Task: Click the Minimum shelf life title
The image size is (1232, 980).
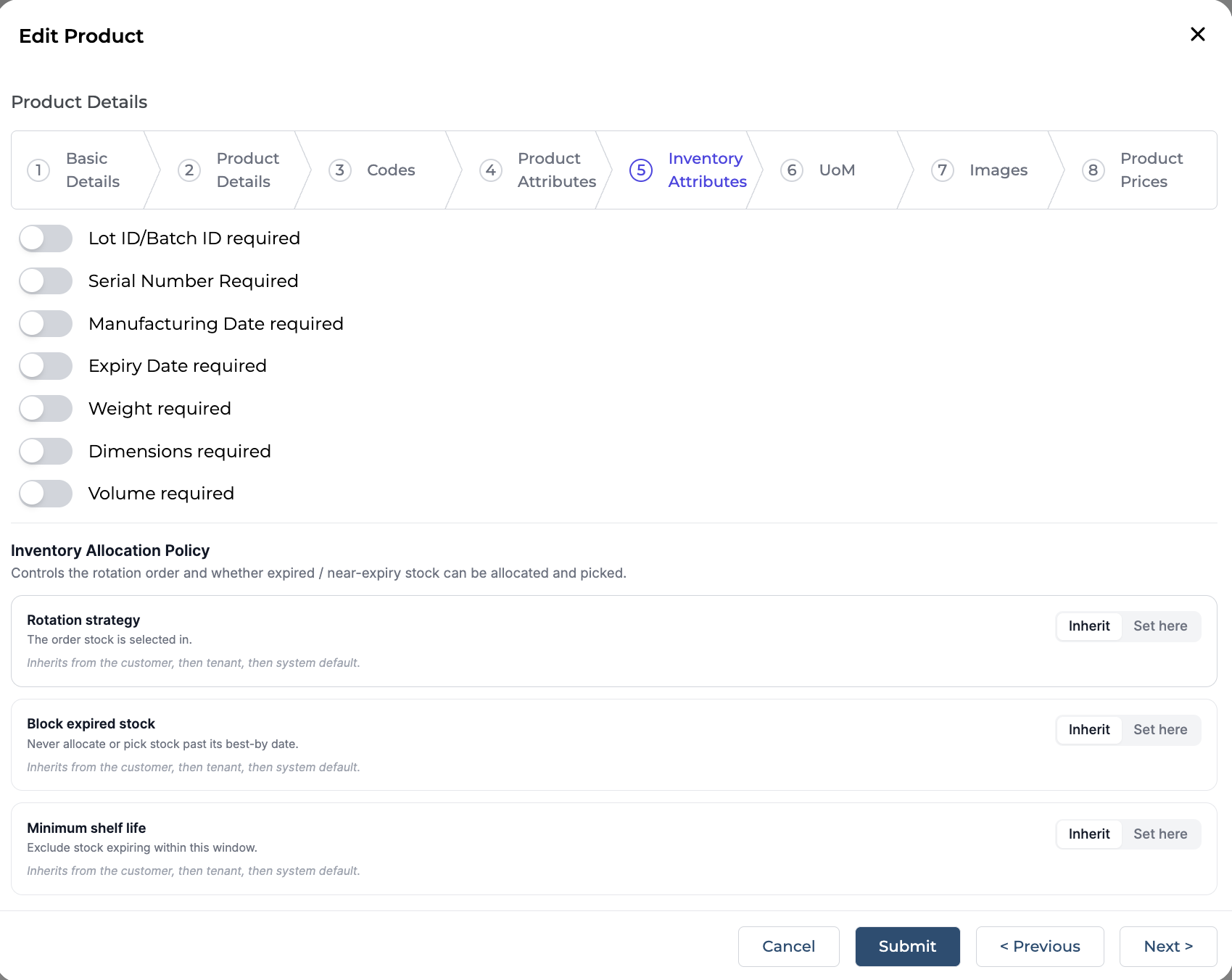Action: pos(86,829)
